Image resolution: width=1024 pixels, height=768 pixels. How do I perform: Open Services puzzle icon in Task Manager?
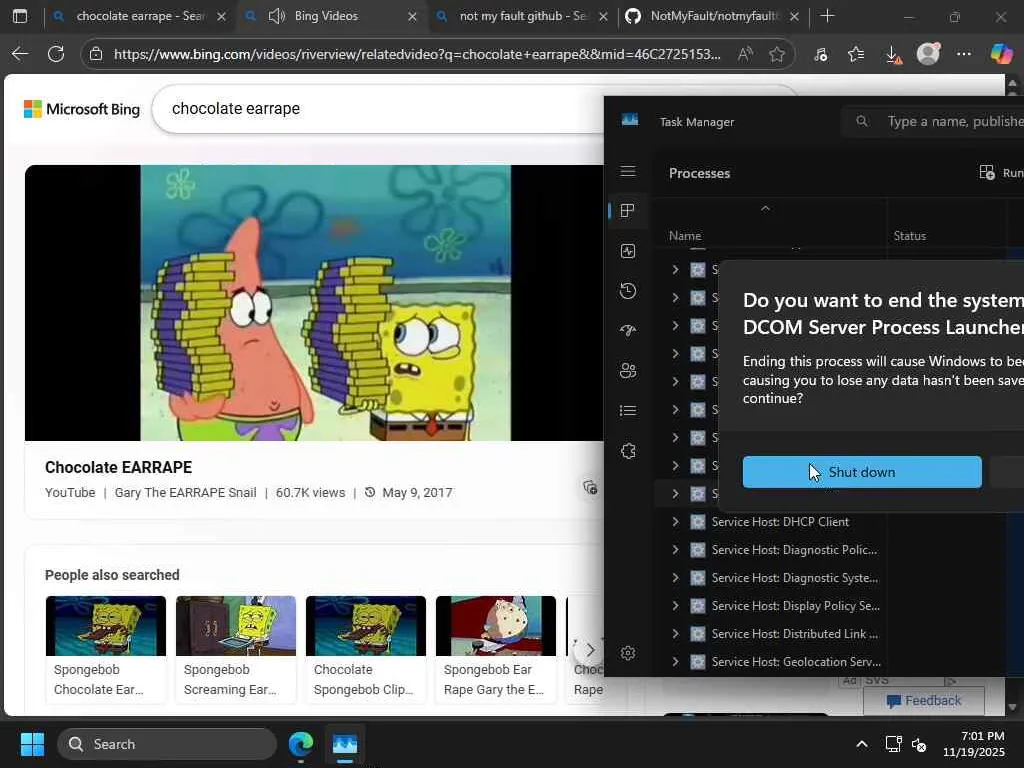coord(628,451)
